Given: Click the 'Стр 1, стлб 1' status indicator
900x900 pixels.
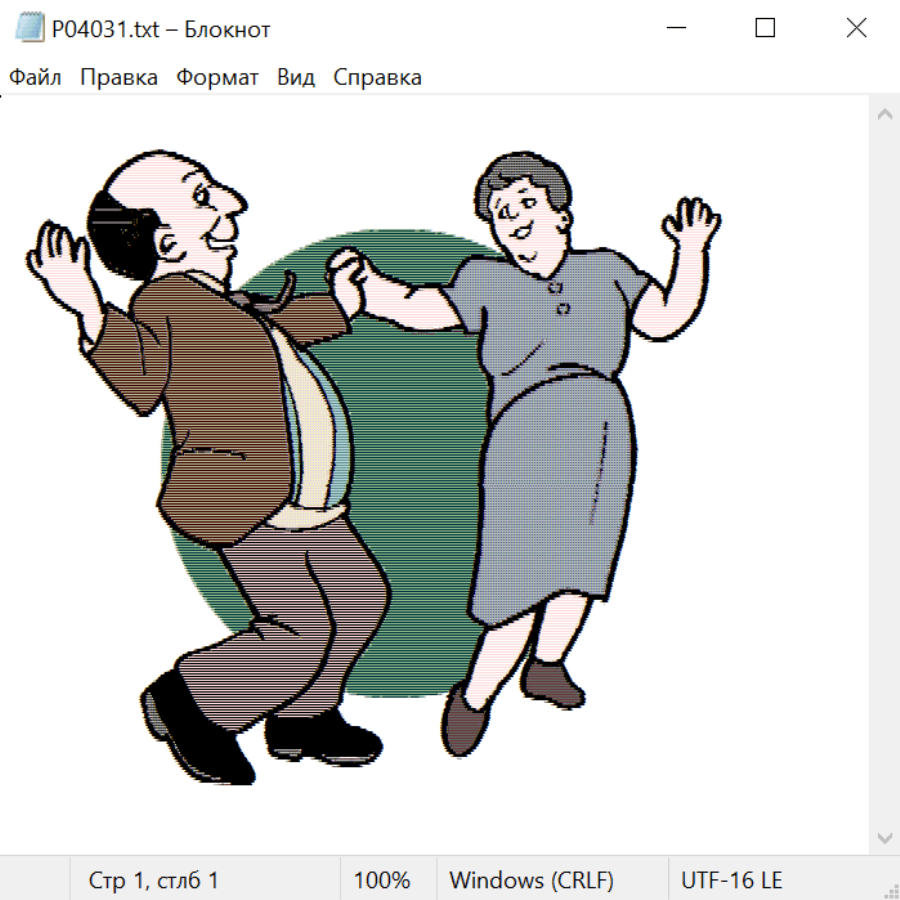Looking at the screenshot, I should [x=153, y=881].
